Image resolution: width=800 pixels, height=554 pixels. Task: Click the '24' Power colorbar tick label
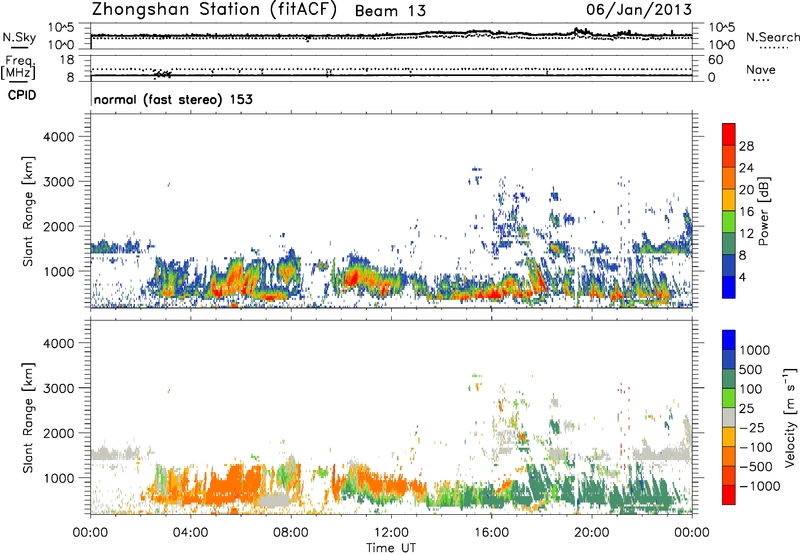746,168
